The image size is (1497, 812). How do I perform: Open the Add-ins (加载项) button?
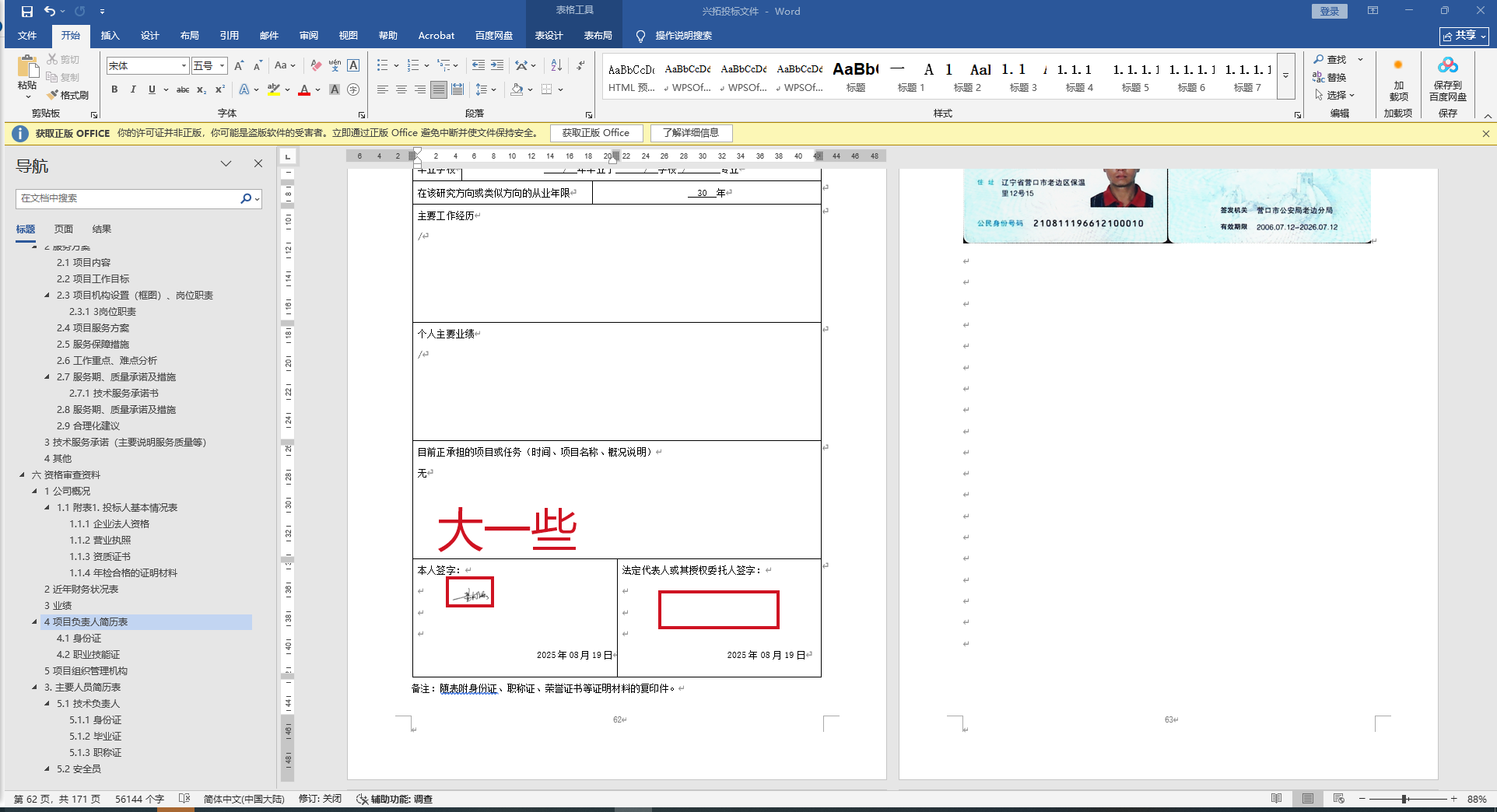pyautogui.click(x=1398, y=80)
